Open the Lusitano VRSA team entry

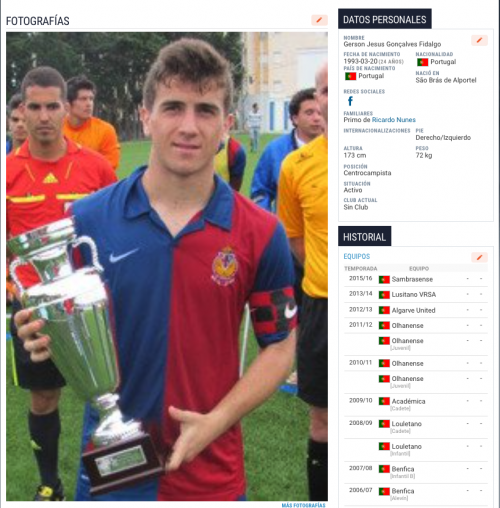pos(414,295)
